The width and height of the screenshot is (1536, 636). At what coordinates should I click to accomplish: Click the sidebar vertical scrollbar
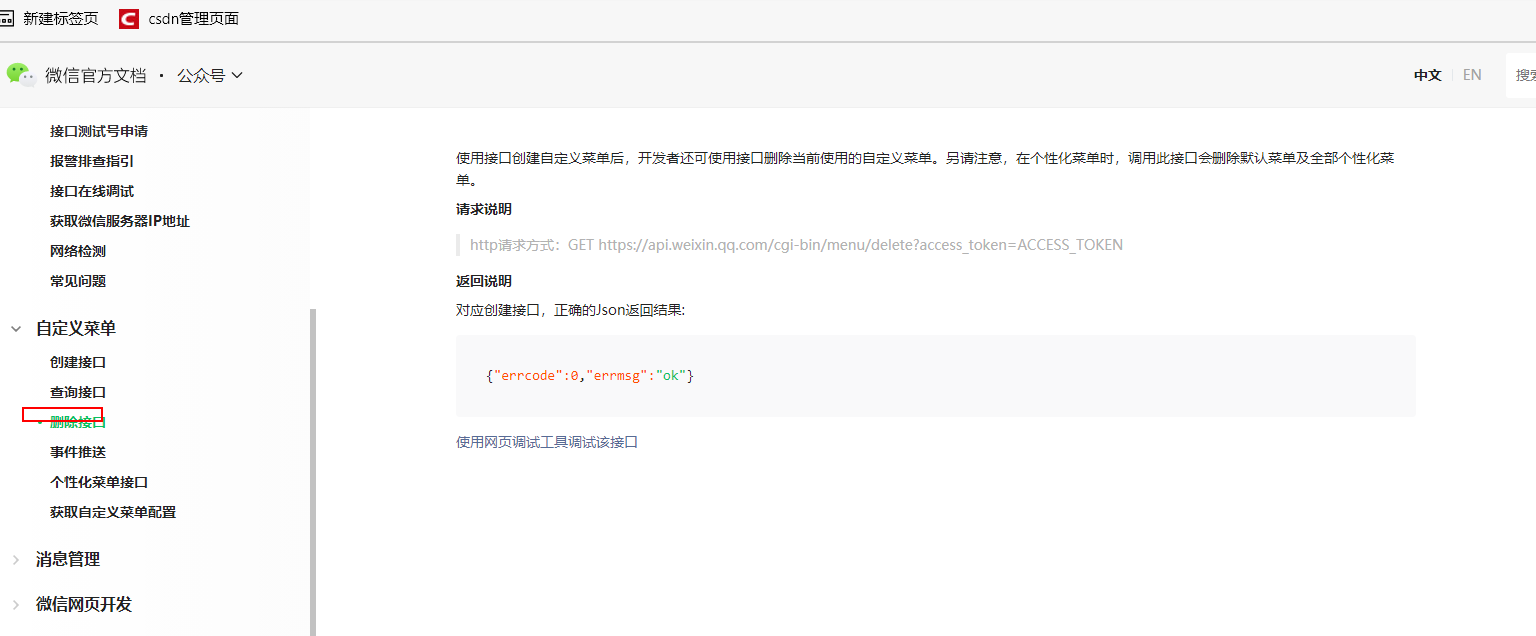[313, 471]
